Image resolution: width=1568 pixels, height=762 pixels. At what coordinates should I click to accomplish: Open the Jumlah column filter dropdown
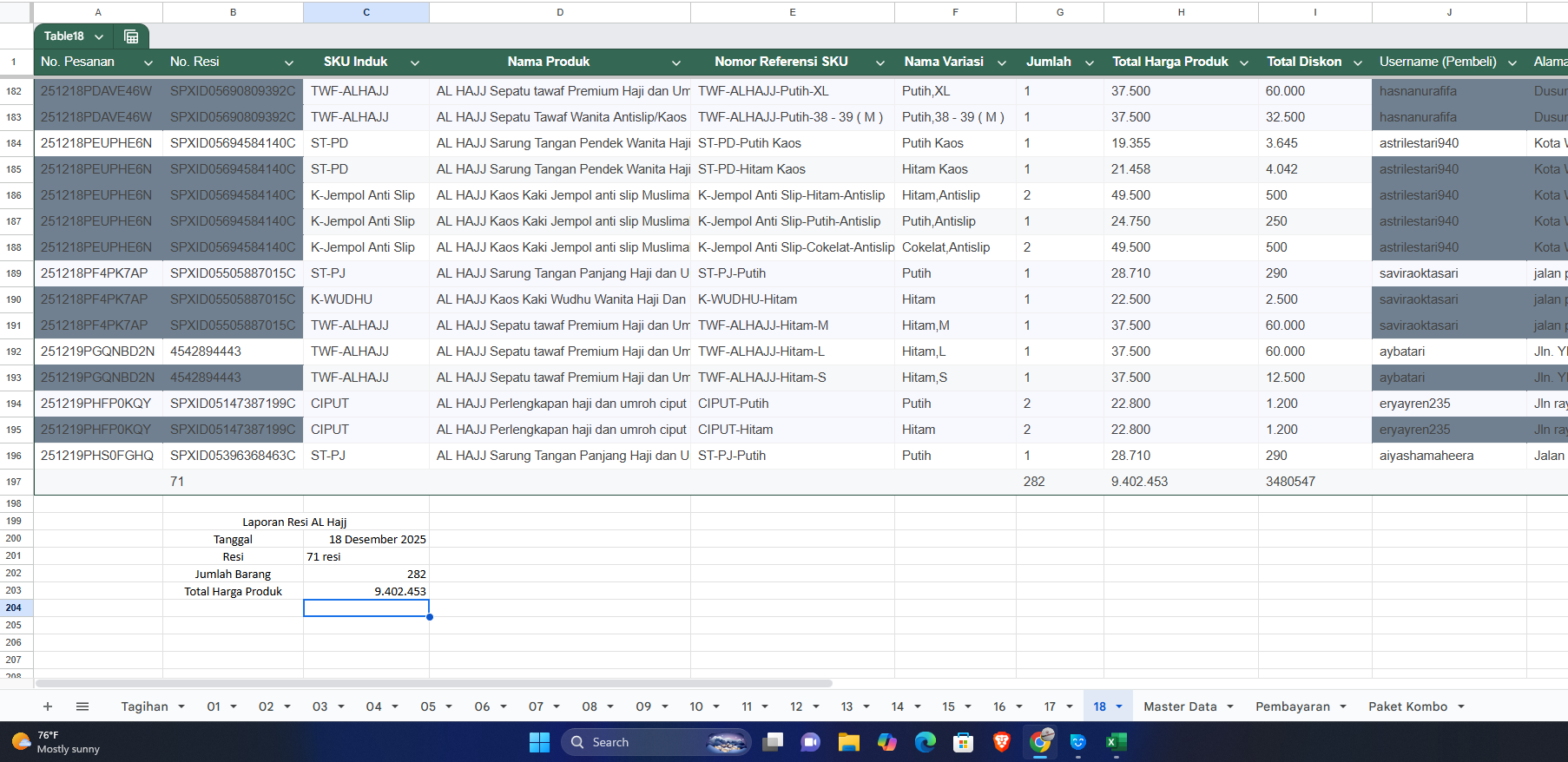coord(1090,62)
